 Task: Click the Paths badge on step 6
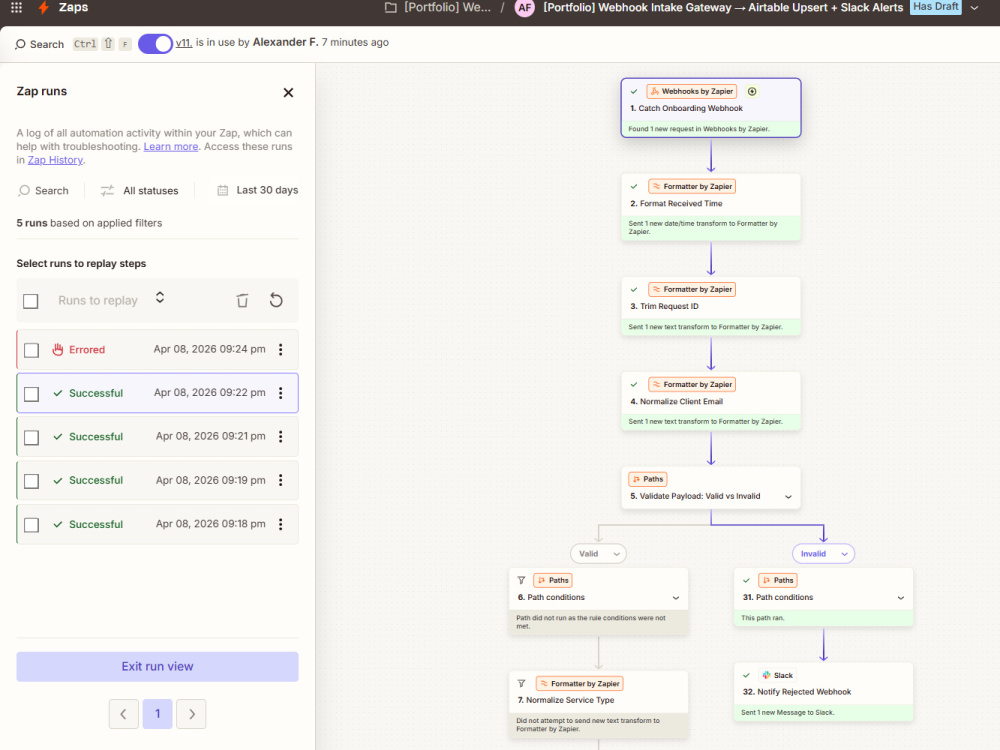pyautogui.click(x=553, y=580)
